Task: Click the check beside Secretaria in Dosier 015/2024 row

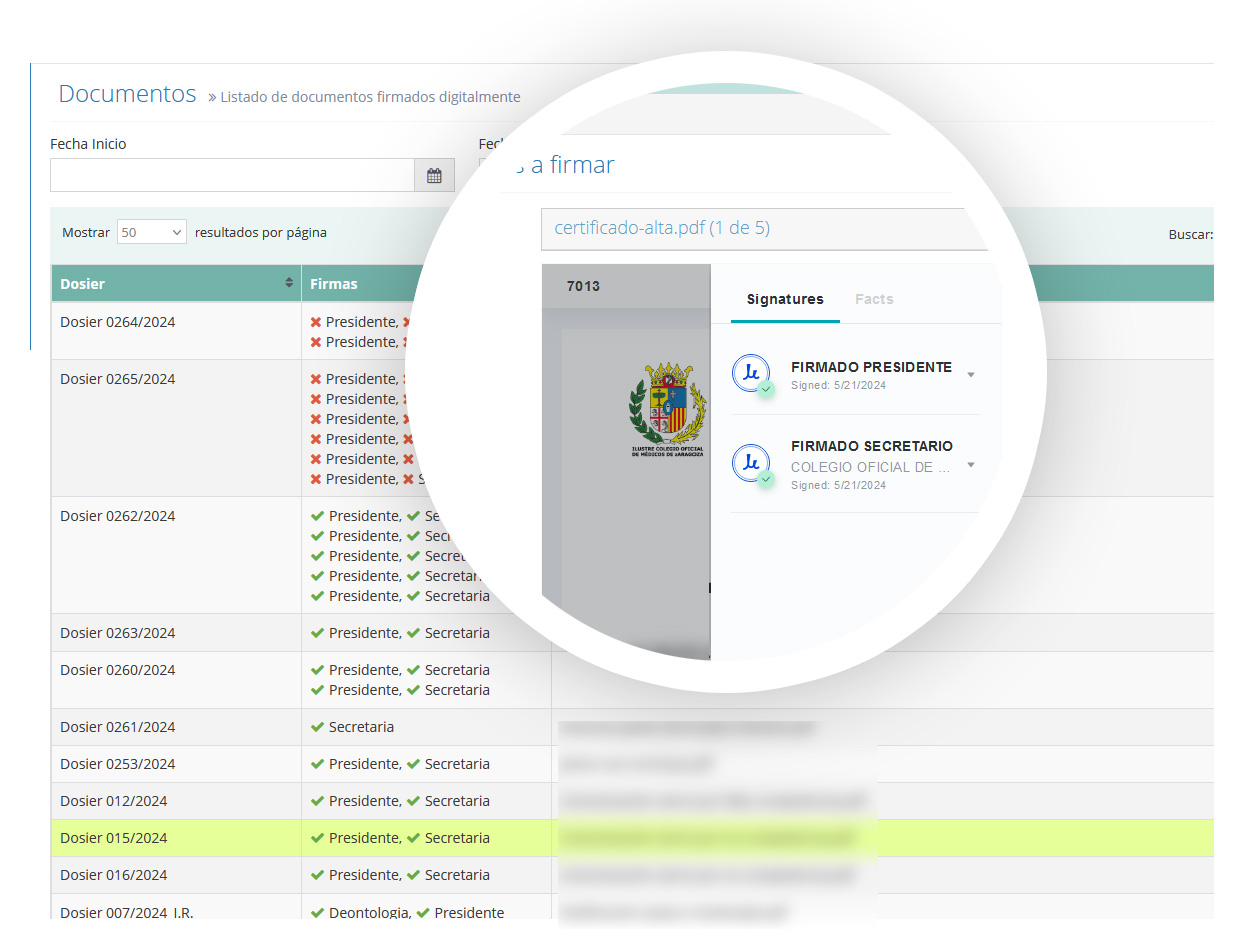Action: [x=413, y=838]
